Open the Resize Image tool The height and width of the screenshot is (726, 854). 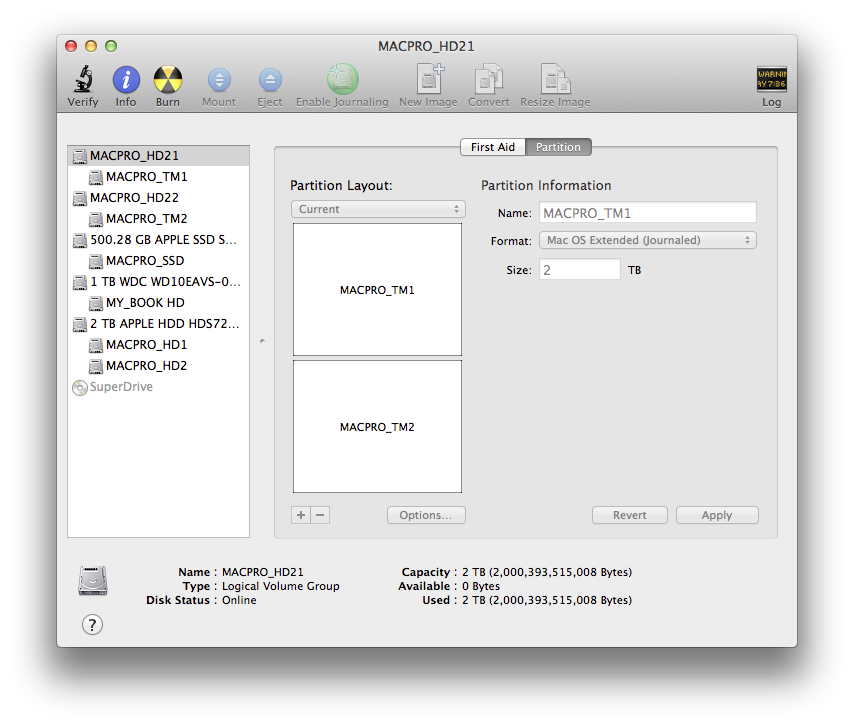[554, 85]
